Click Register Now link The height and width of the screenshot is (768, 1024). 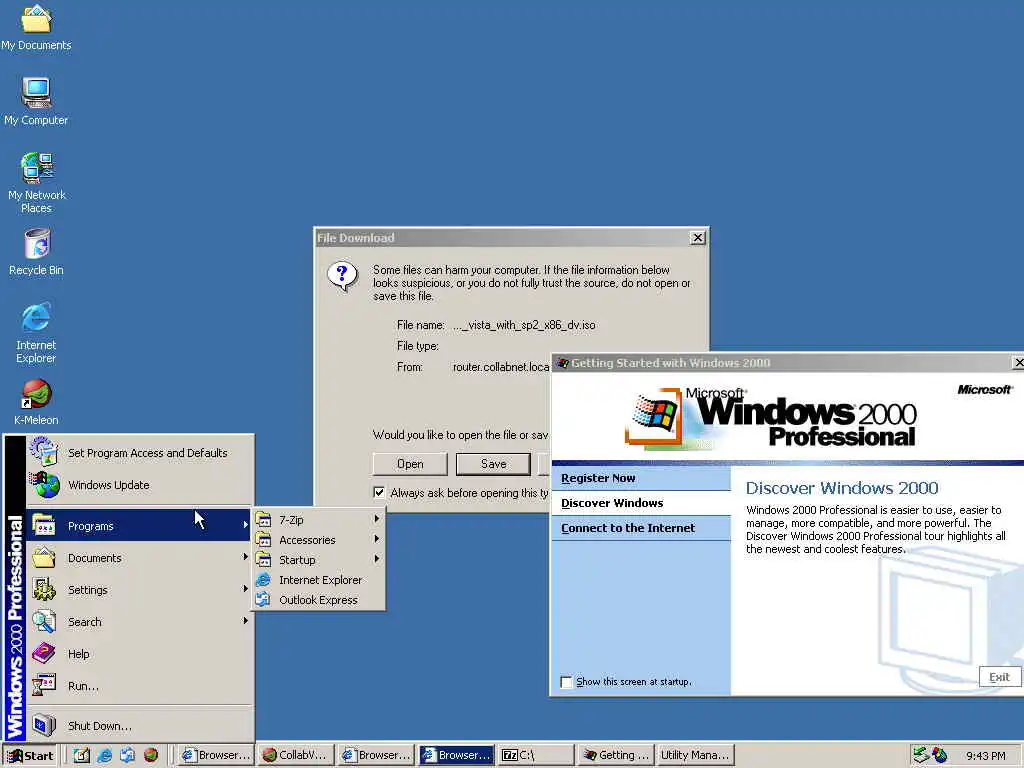click(598, 478)
